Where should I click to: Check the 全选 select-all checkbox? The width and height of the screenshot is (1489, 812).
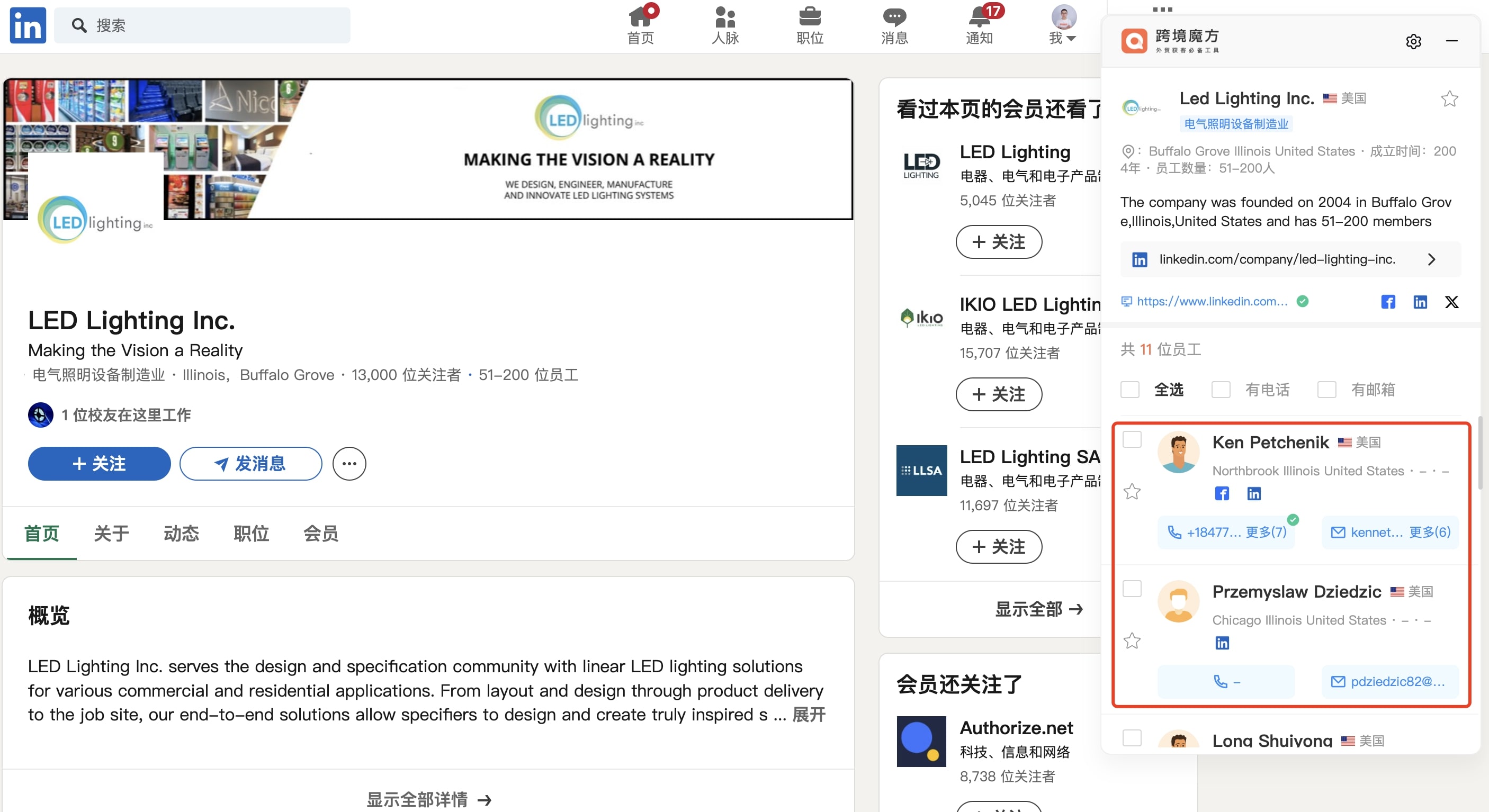tap(1131, 390)
